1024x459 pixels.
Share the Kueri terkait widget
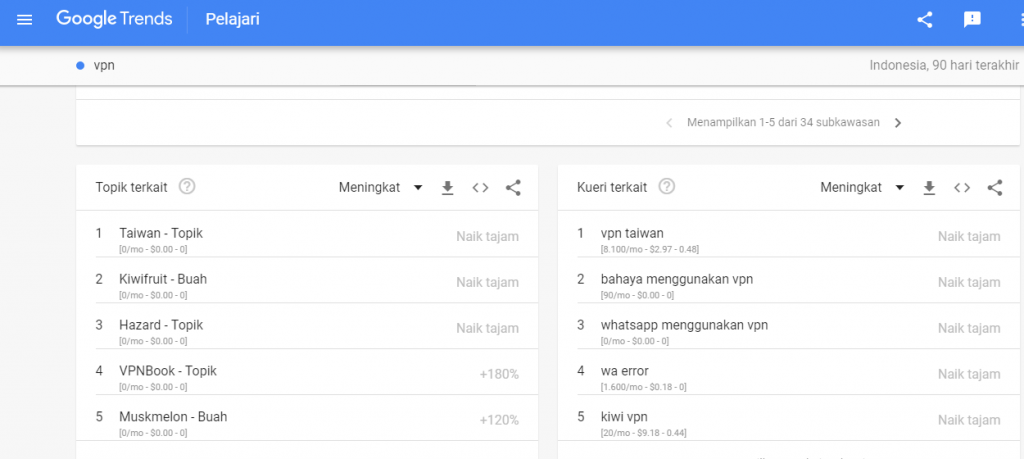tap(995, 188)
